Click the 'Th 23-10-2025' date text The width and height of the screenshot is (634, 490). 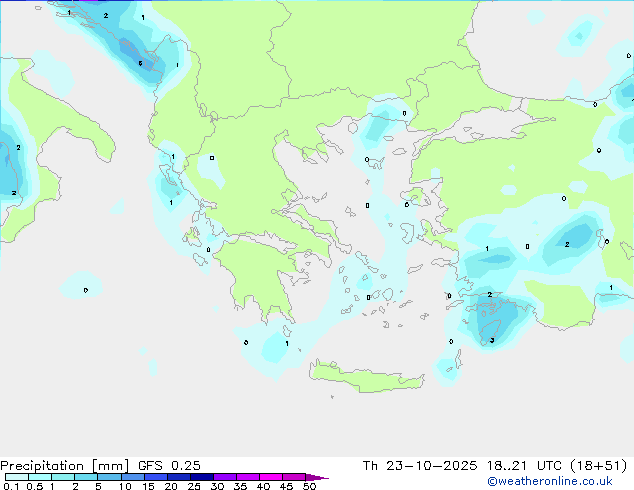click(x=419, y=466)
